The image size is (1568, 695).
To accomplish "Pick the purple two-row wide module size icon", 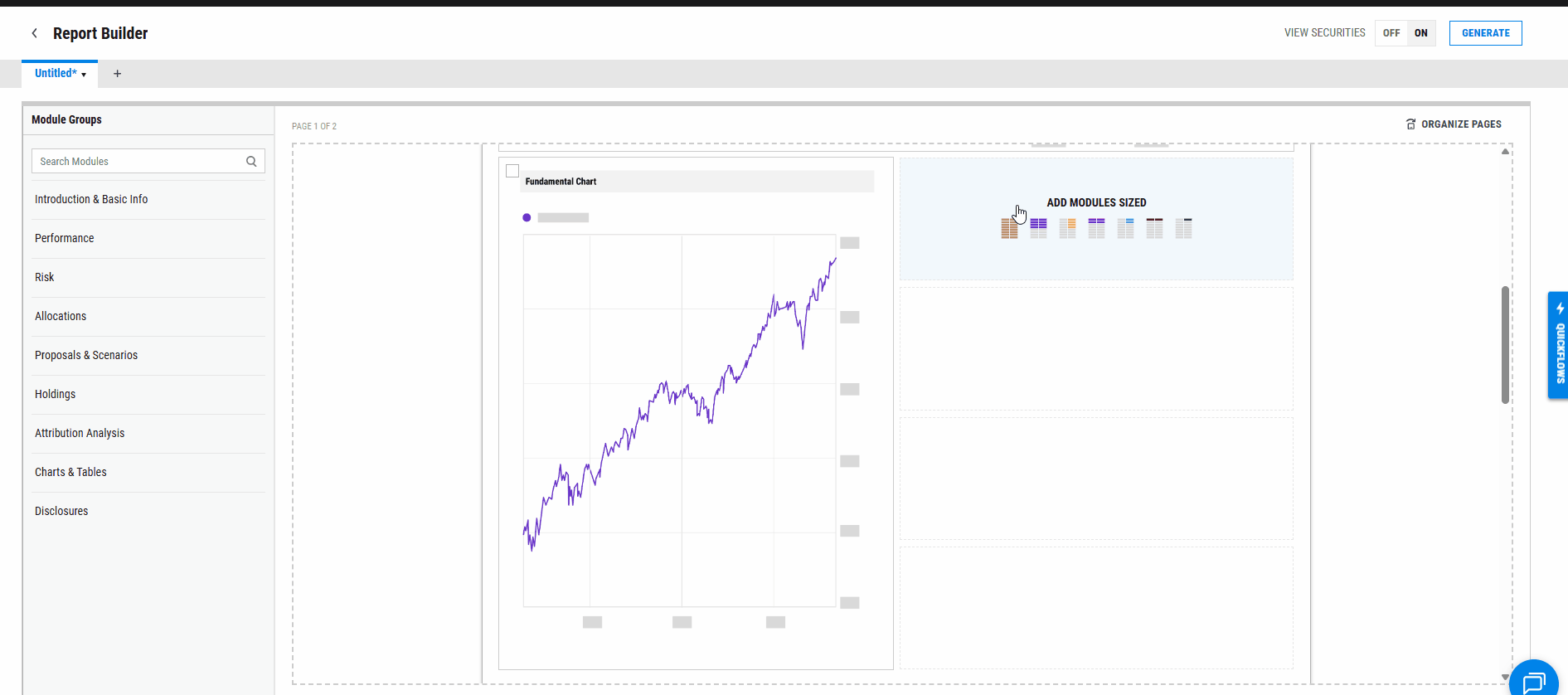I will [1096, 228].
